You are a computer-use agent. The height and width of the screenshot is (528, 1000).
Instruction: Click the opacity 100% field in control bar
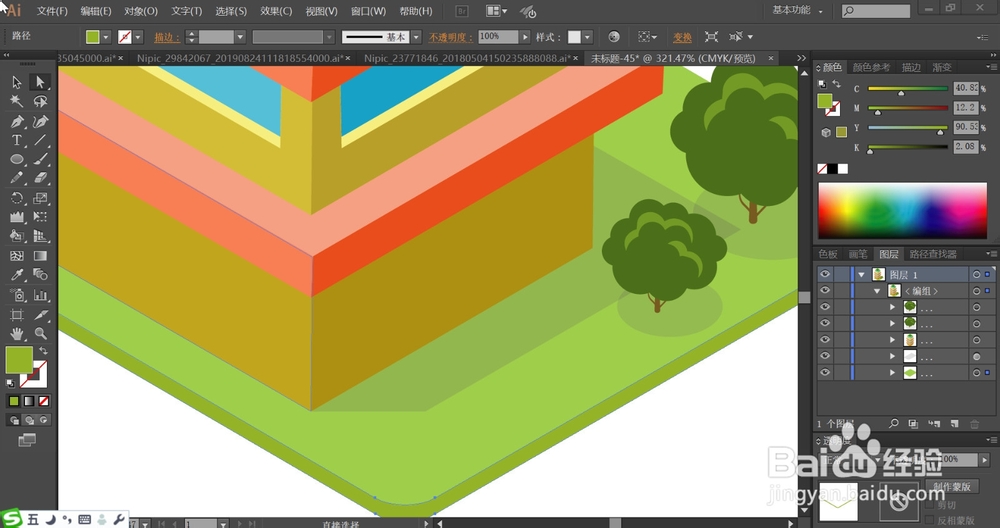pyautogui.click(x=498, y=37)
